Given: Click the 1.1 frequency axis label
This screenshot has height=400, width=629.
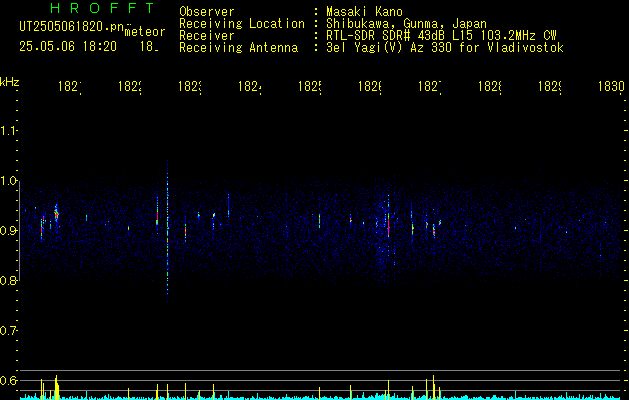Looking at the screenshot, I should click(8, 130).
